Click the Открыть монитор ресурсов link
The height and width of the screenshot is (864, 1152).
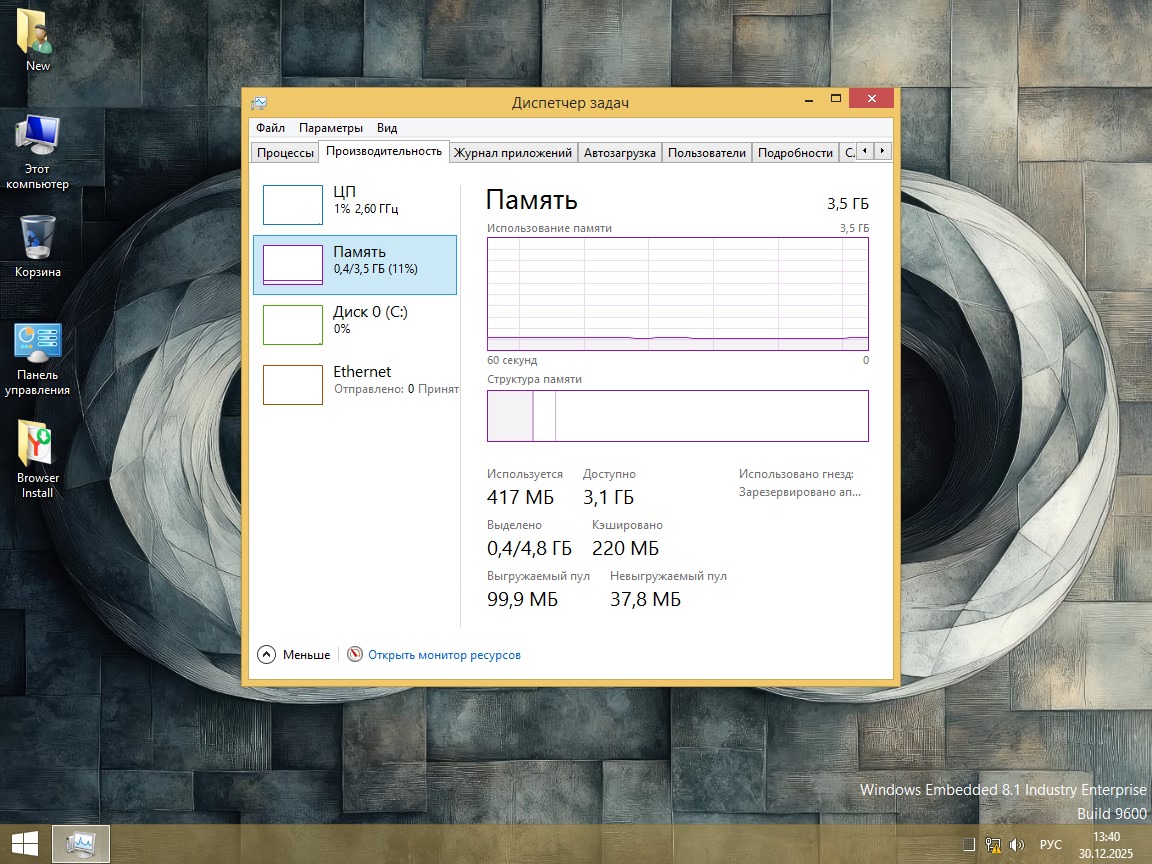pos(444,655)
